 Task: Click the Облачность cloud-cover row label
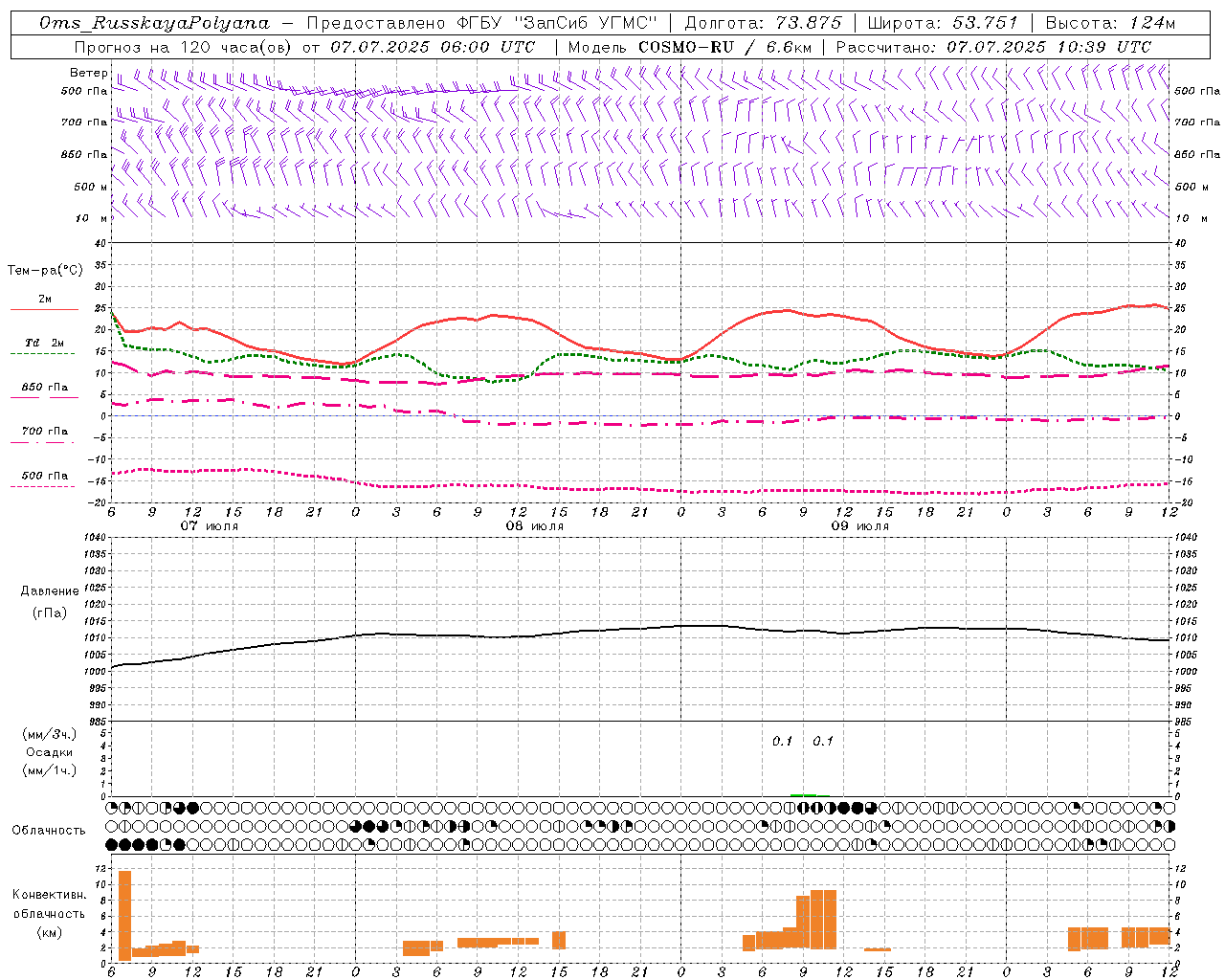(x=49, y=831)
